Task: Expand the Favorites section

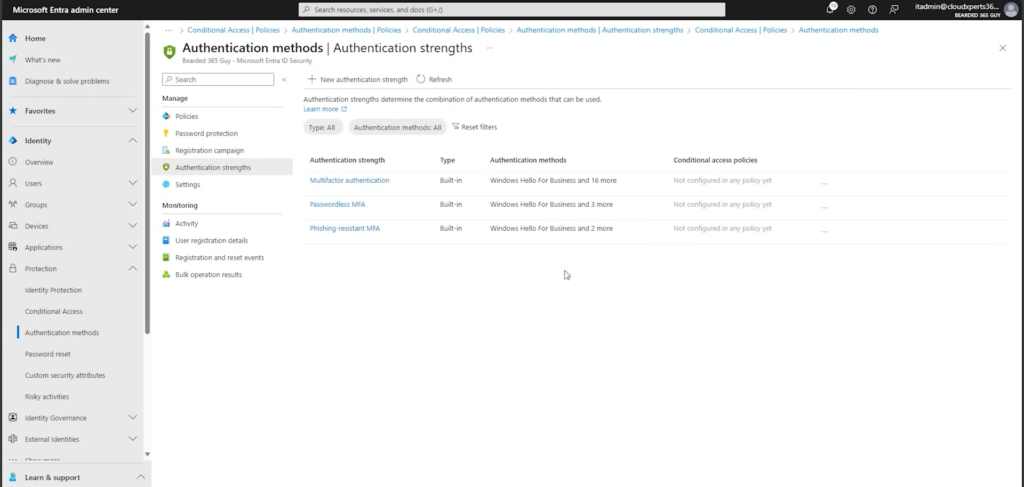Action: coord(133,111)
